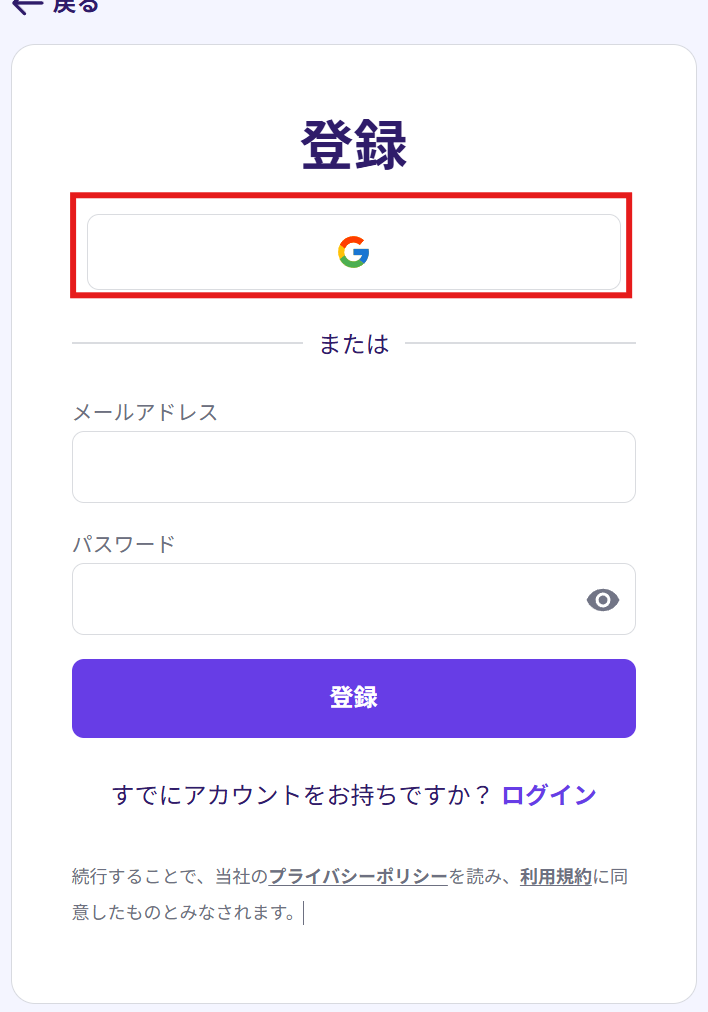Click the divider line right of または
The image size is (708, 1012).
pyautogui.click(x=520, y=343)
